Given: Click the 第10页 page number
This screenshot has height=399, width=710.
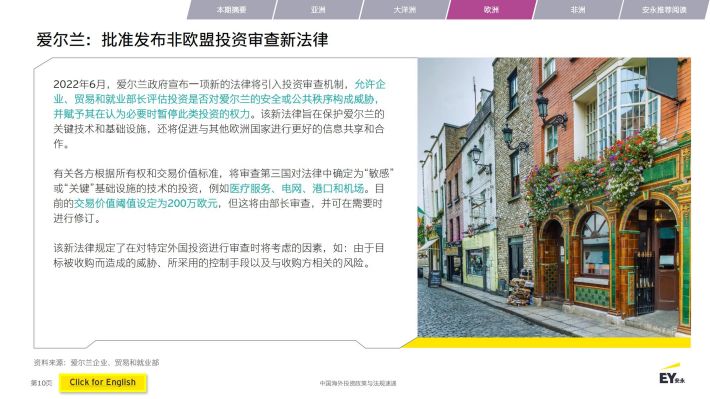Looking at the screenshot, I should (x=41, y=383).
